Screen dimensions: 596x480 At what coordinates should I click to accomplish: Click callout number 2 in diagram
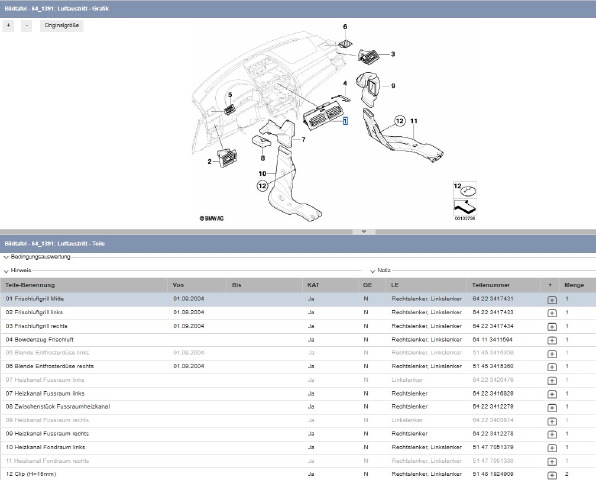[209, 162]
